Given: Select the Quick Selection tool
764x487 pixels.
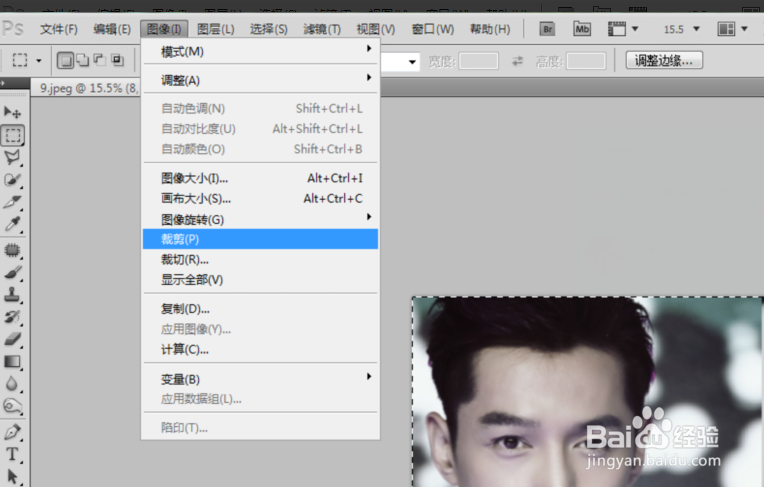Looking at the screenshot, I should [x=12, y=179].
